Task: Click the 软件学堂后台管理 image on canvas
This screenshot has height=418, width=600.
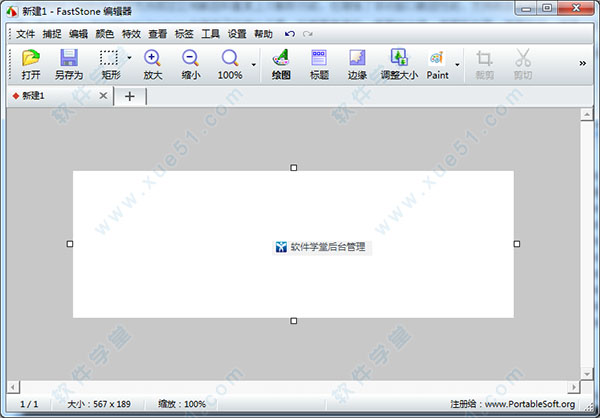Action: tap(322, 247)
